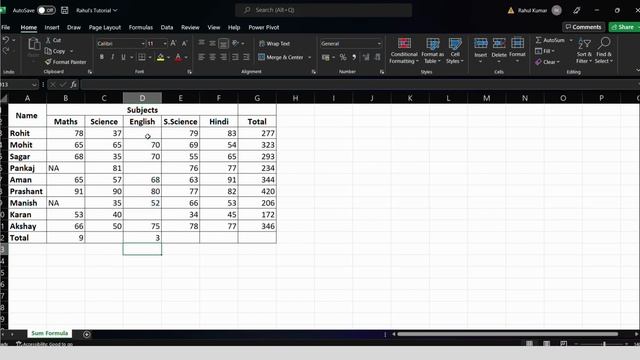The image size is (640, 360).
Task: Click the horizontal scrollbar
Action: pyautogui.click(x=508, y=334)
